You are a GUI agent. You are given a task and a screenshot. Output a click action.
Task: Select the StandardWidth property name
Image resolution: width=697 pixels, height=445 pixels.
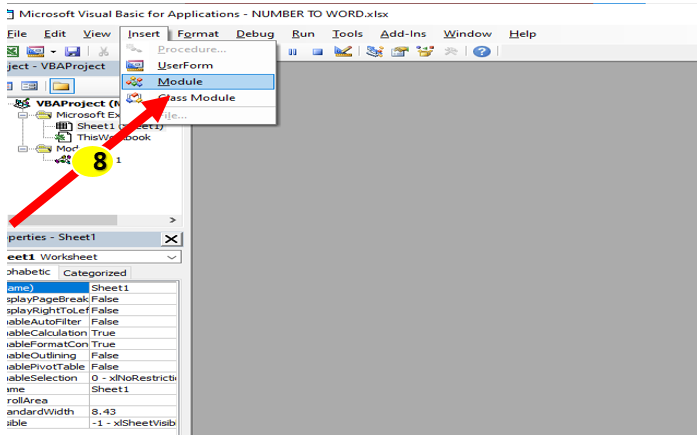(x=48, y=412)
